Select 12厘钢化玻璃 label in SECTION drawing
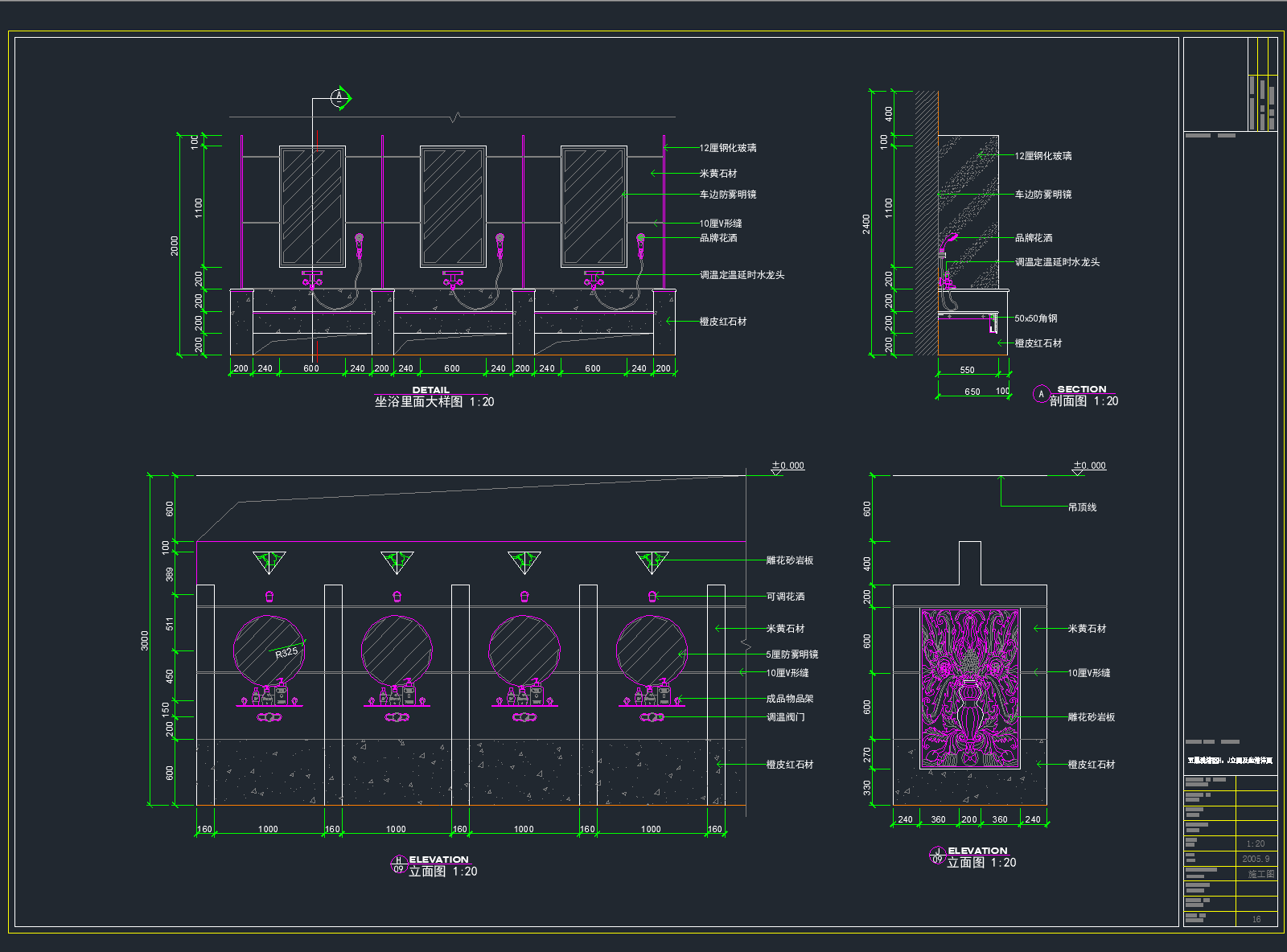 point(1043,156)
